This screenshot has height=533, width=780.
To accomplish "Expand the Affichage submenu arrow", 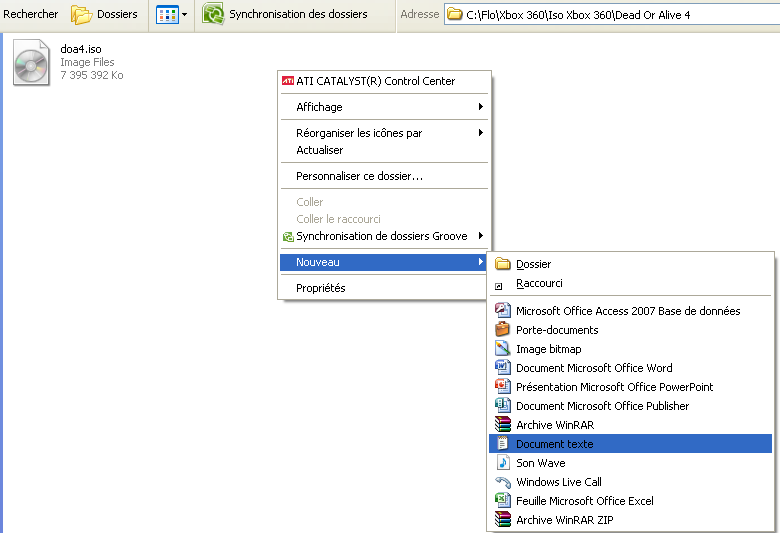I will coord(481,107).
